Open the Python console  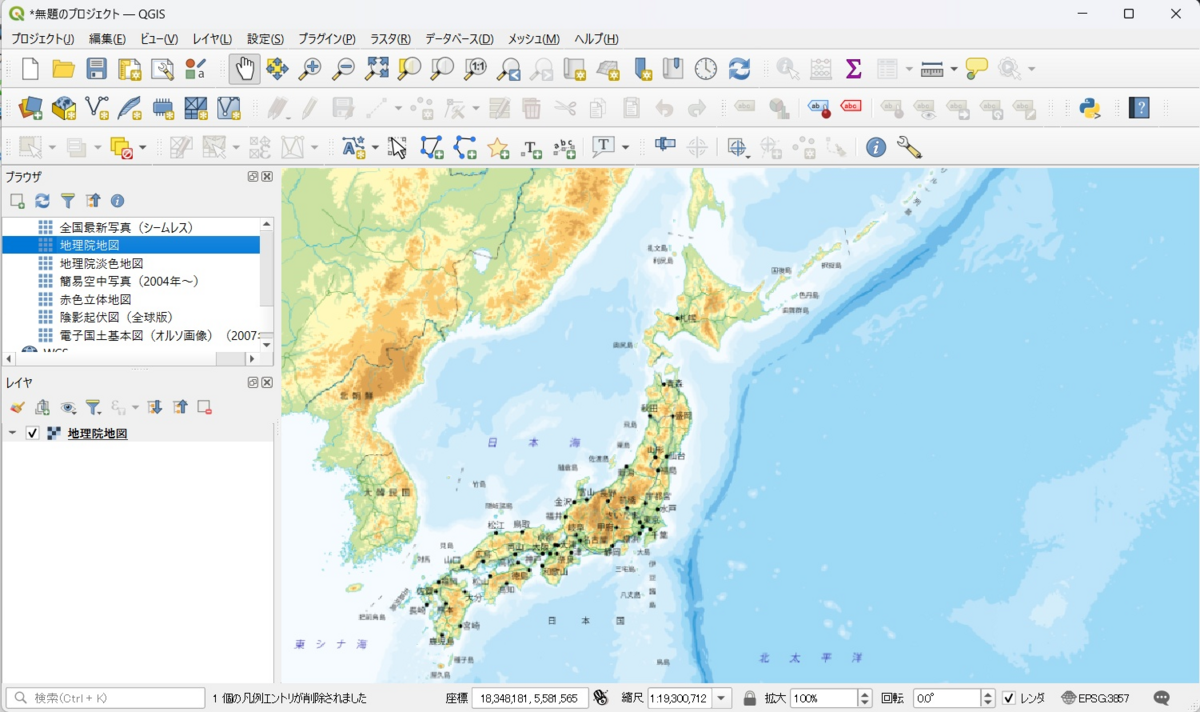click(1090, 108)
